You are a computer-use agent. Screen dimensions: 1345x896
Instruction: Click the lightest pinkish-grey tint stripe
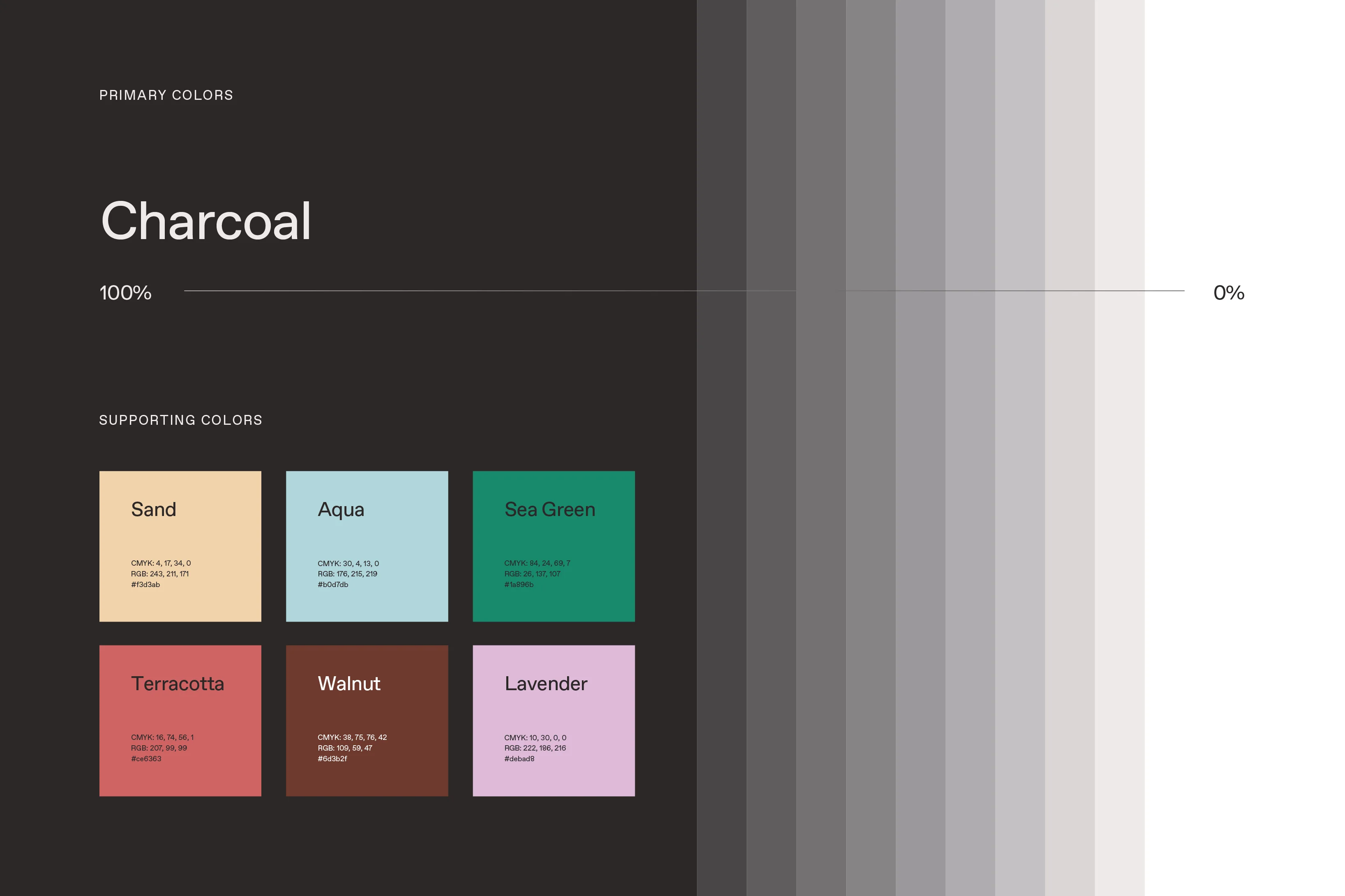coord(1119,457)
